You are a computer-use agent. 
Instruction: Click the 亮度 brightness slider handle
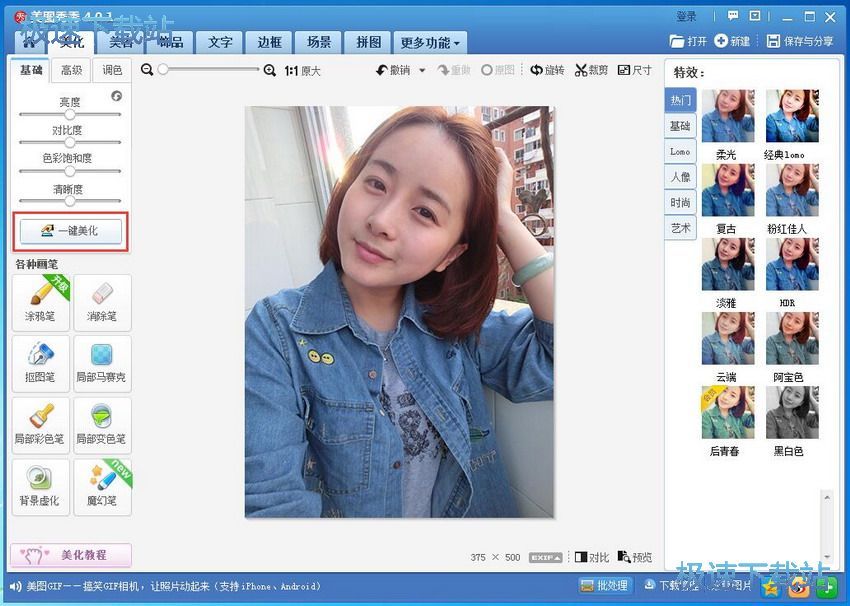point(70,114)
